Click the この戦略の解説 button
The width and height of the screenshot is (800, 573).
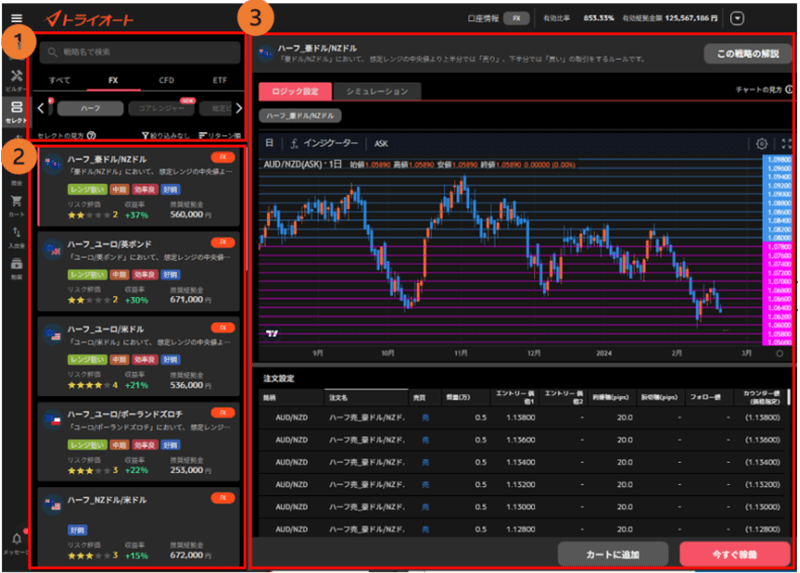[748, 54]
